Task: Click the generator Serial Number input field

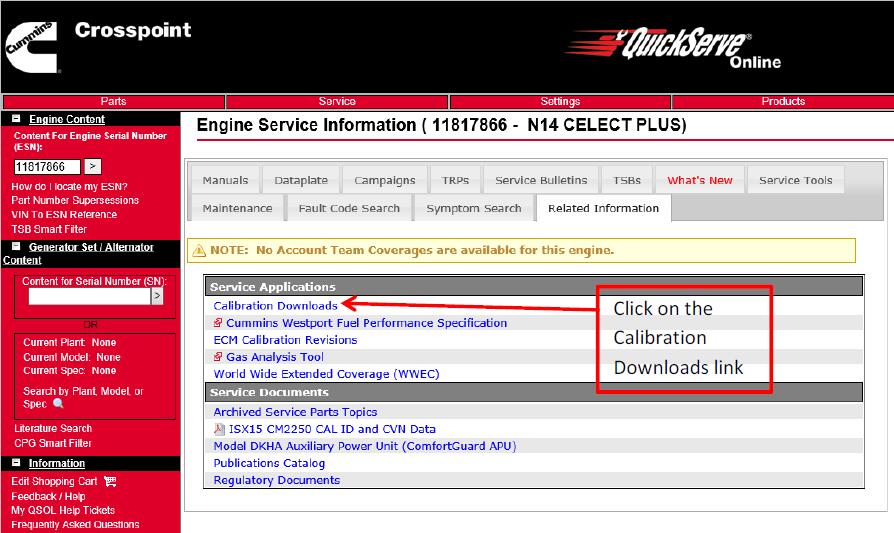Action: point(90,296)
